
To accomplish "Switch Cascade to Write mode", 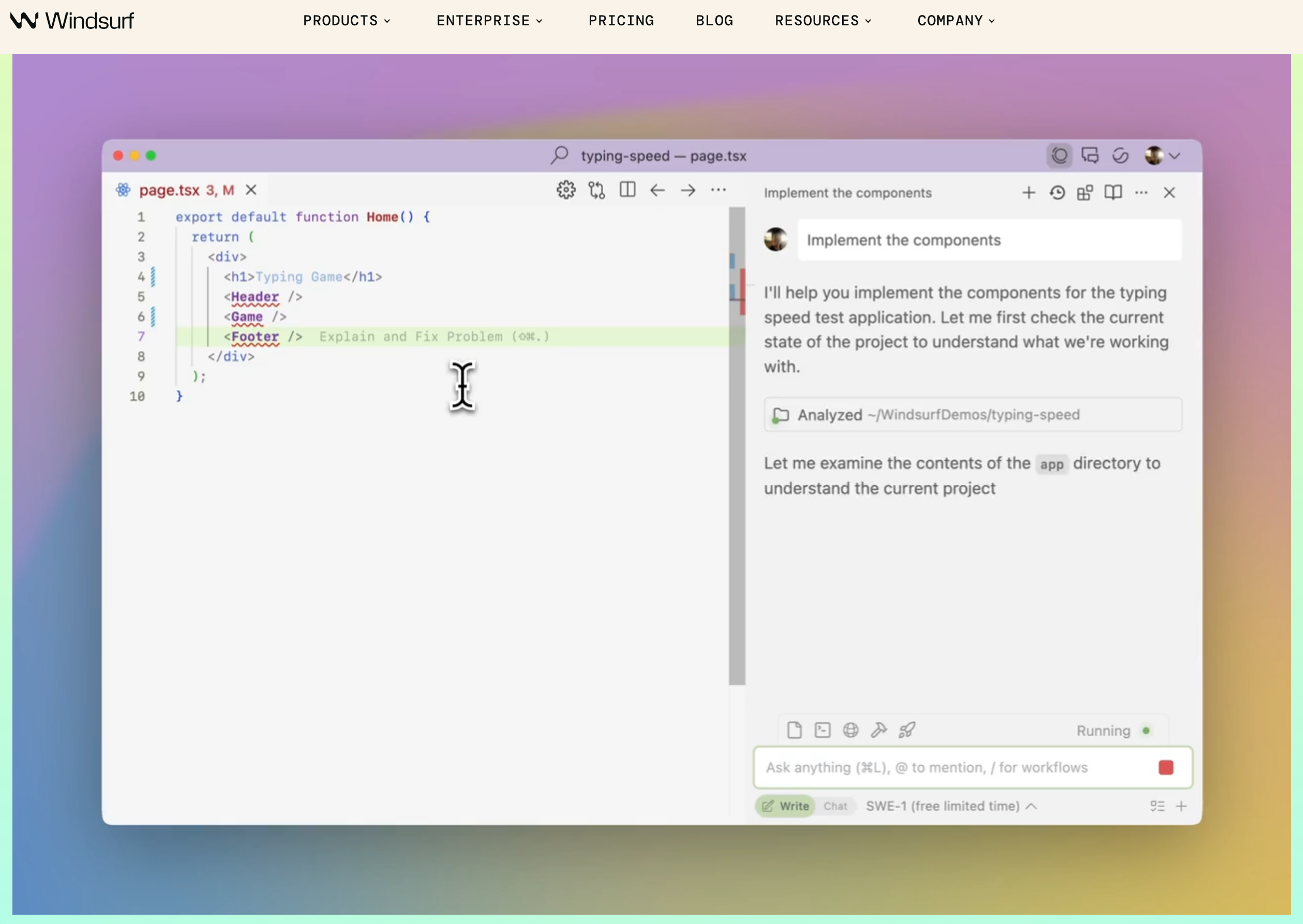I will point(787,806).
